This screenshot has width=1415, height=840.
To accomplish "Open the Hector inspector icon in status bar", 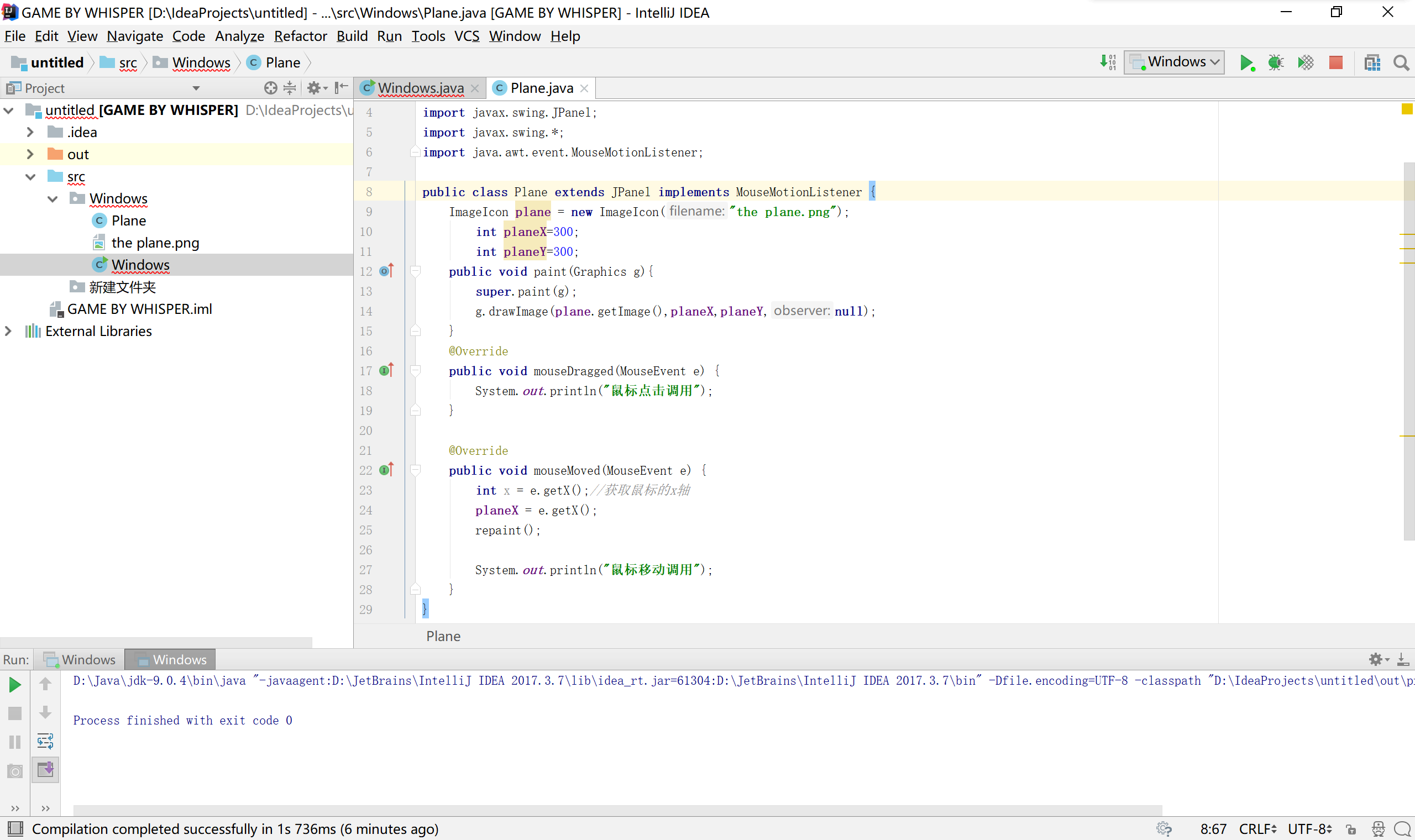I will point(1378,830).
